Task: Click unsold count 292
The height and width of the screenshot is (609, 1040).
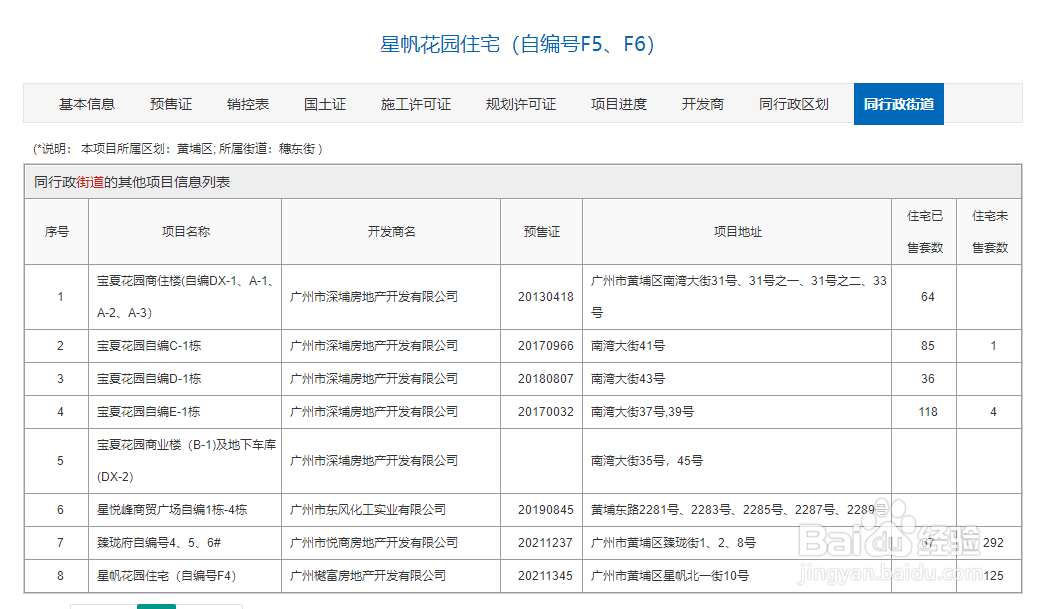Action: (x=993, y=543)
